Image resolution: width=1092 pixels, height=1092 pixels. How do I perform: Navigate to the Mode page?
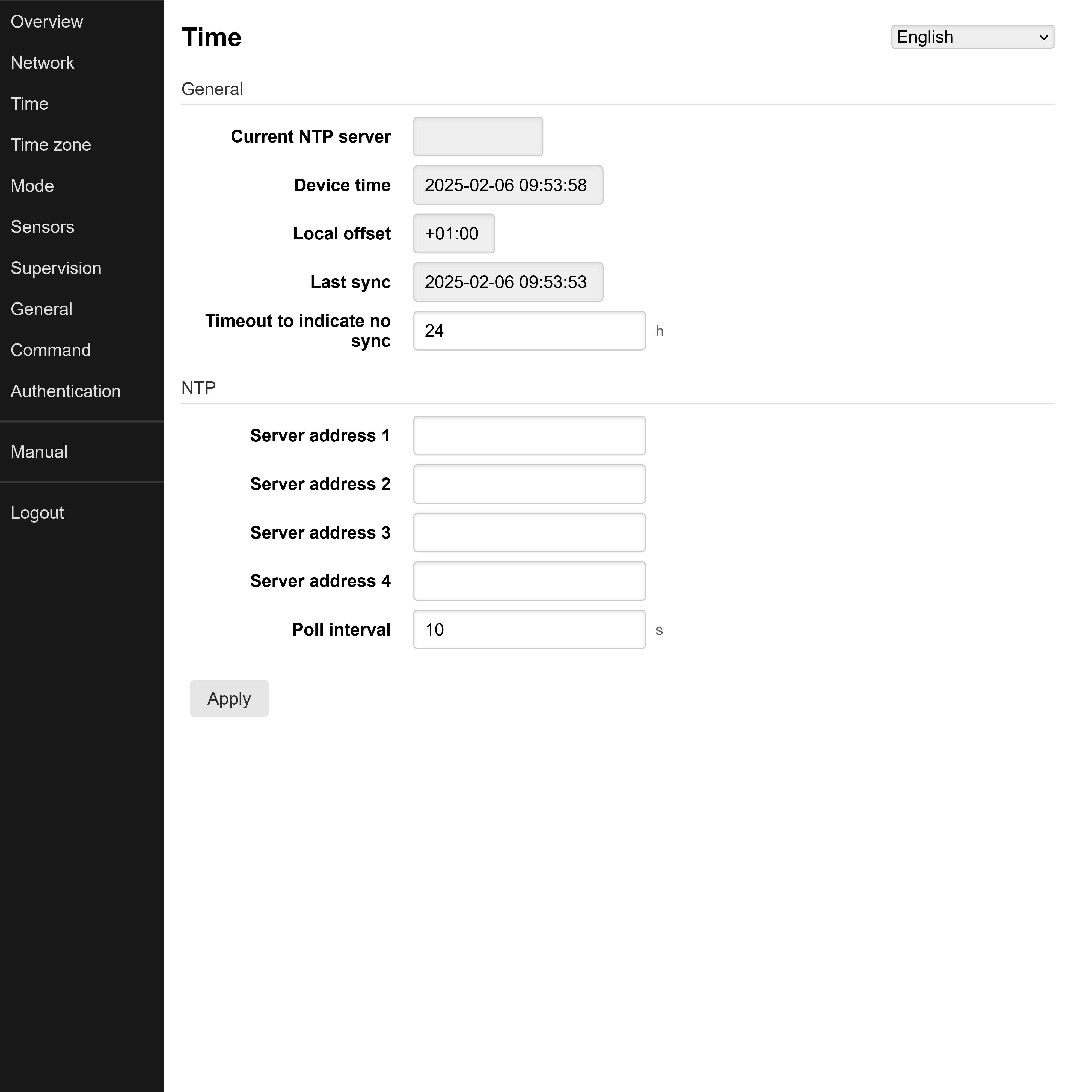pos(32,185)
